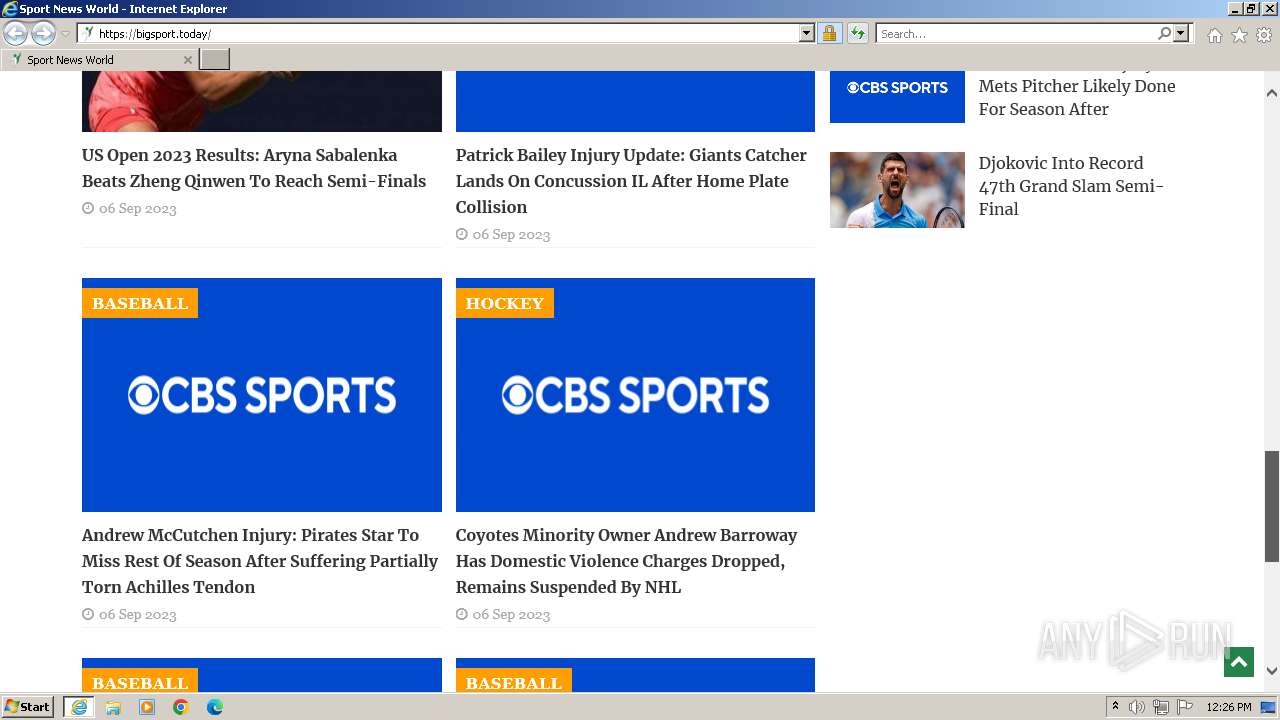
Task: Open File Explorer taskbar icon
Action: (x=113, y=707)
